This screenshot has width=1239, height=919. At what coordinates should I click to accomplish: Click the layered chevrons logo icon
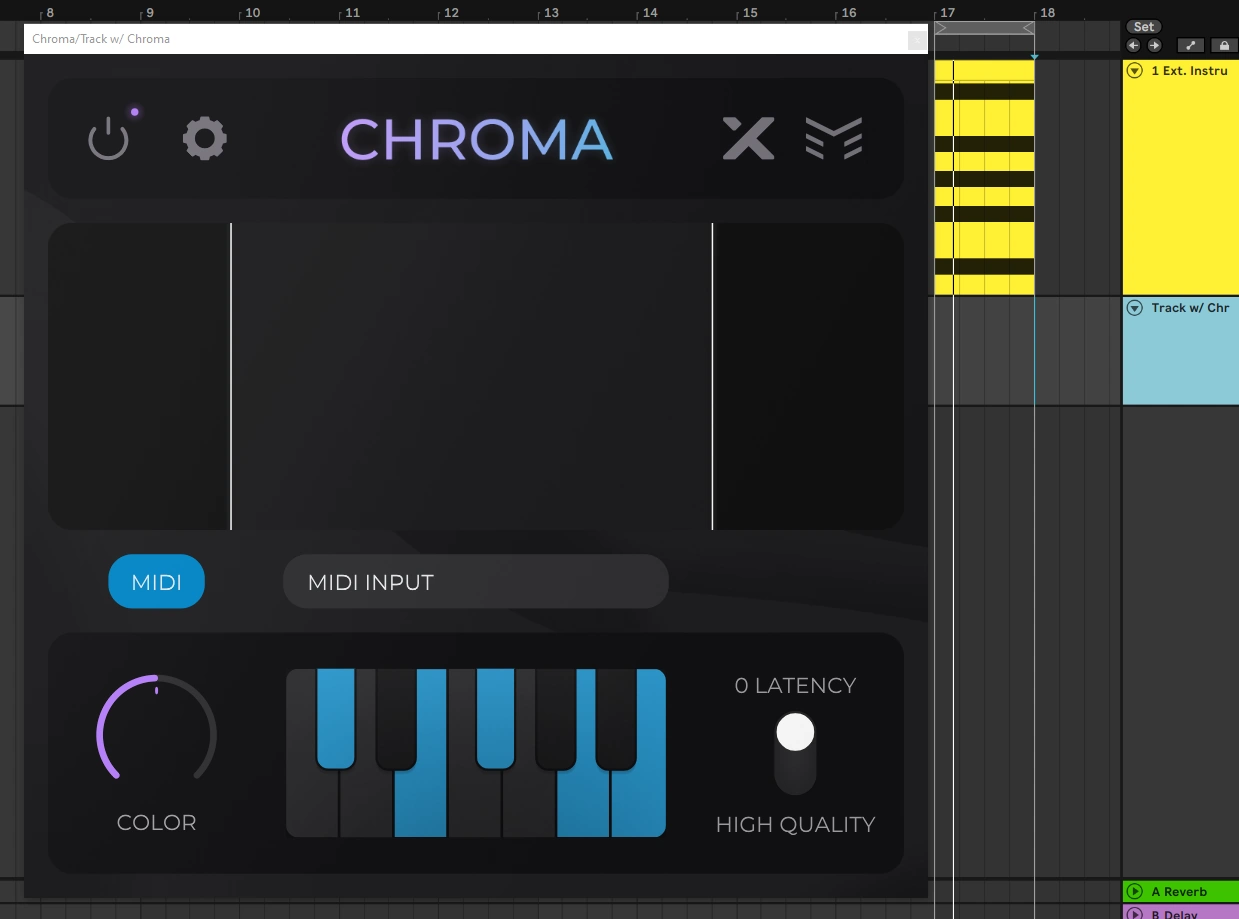(834, 139)
